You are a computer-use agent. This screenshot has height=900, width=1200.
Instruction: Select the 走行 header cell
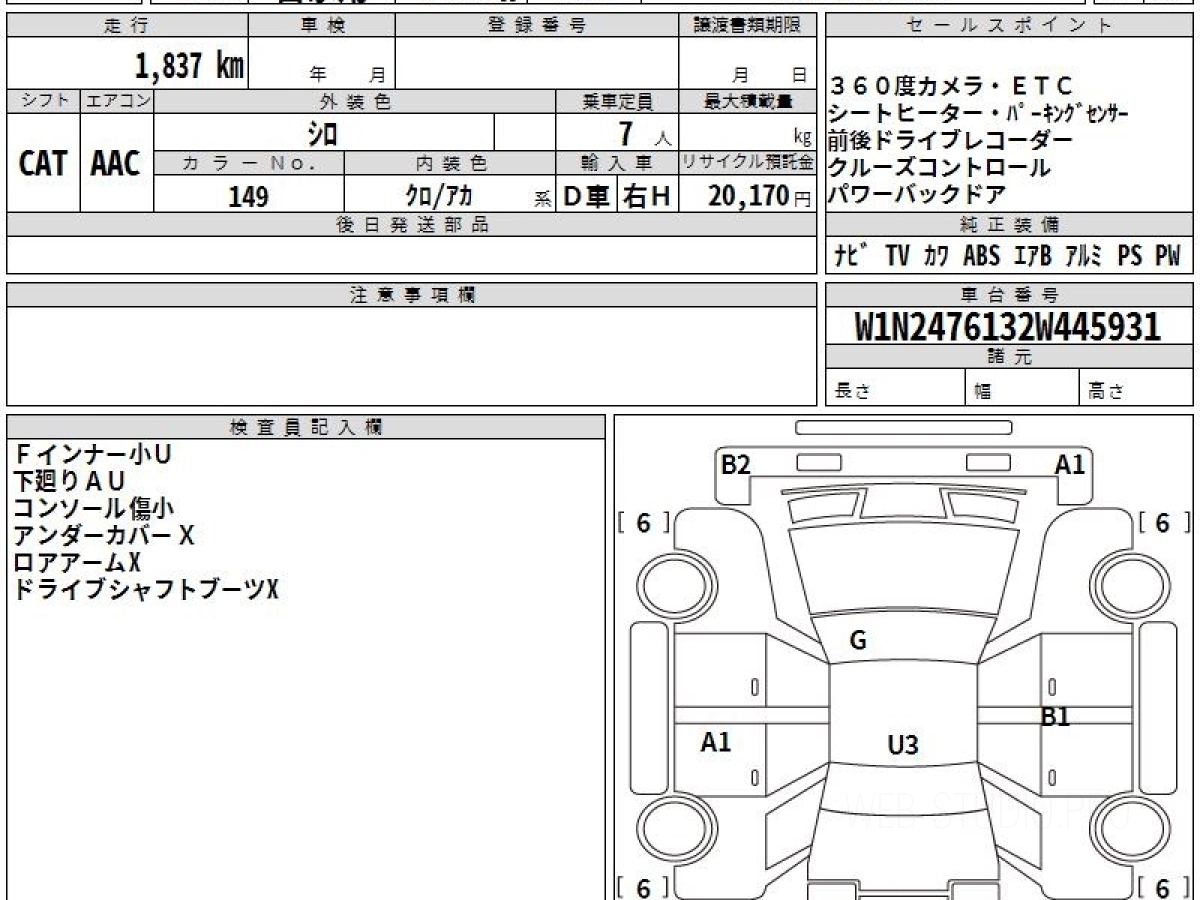(x=126, y=26)
